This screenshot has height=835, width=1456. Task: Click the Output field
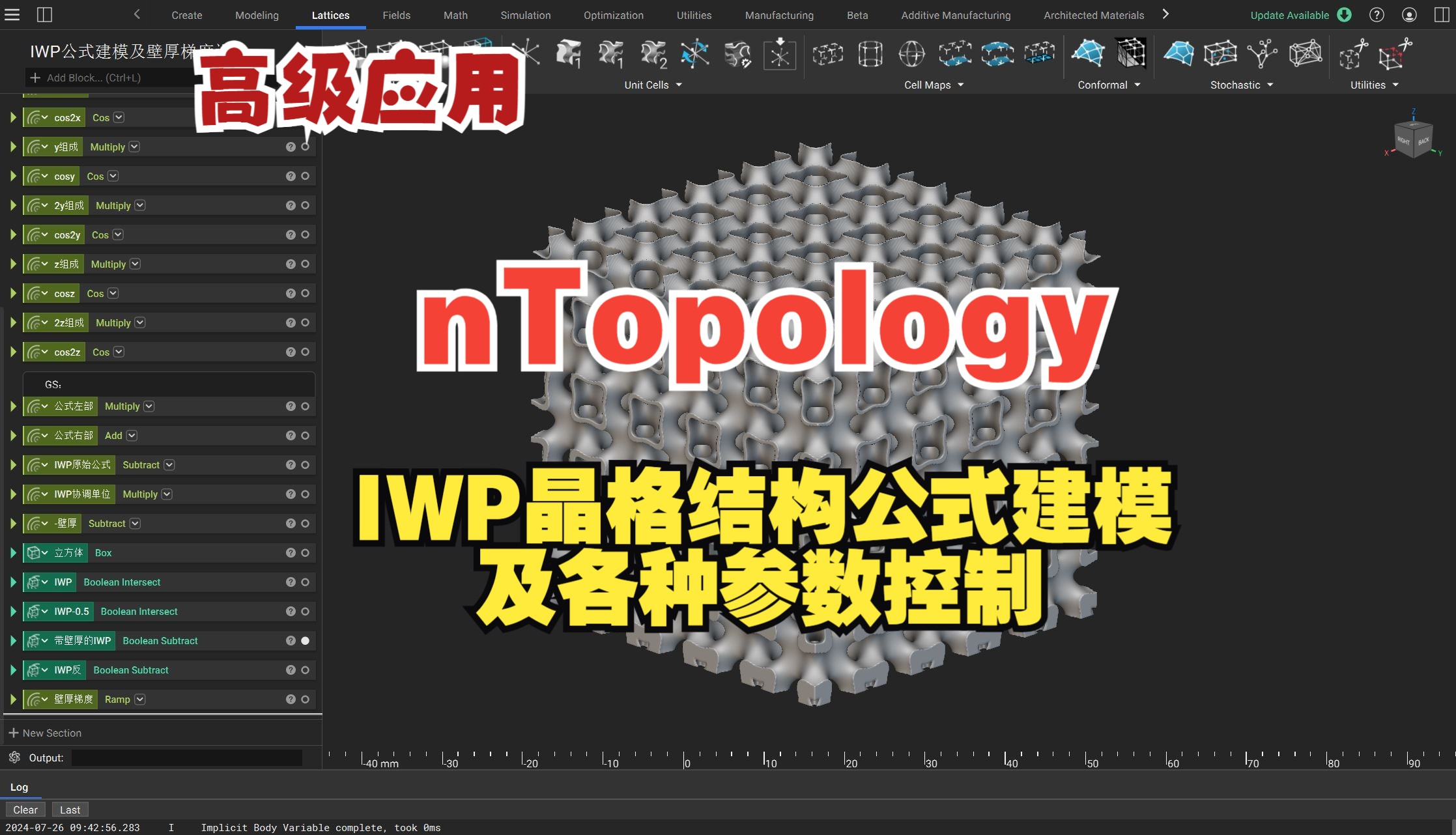[x=186, y=757]
